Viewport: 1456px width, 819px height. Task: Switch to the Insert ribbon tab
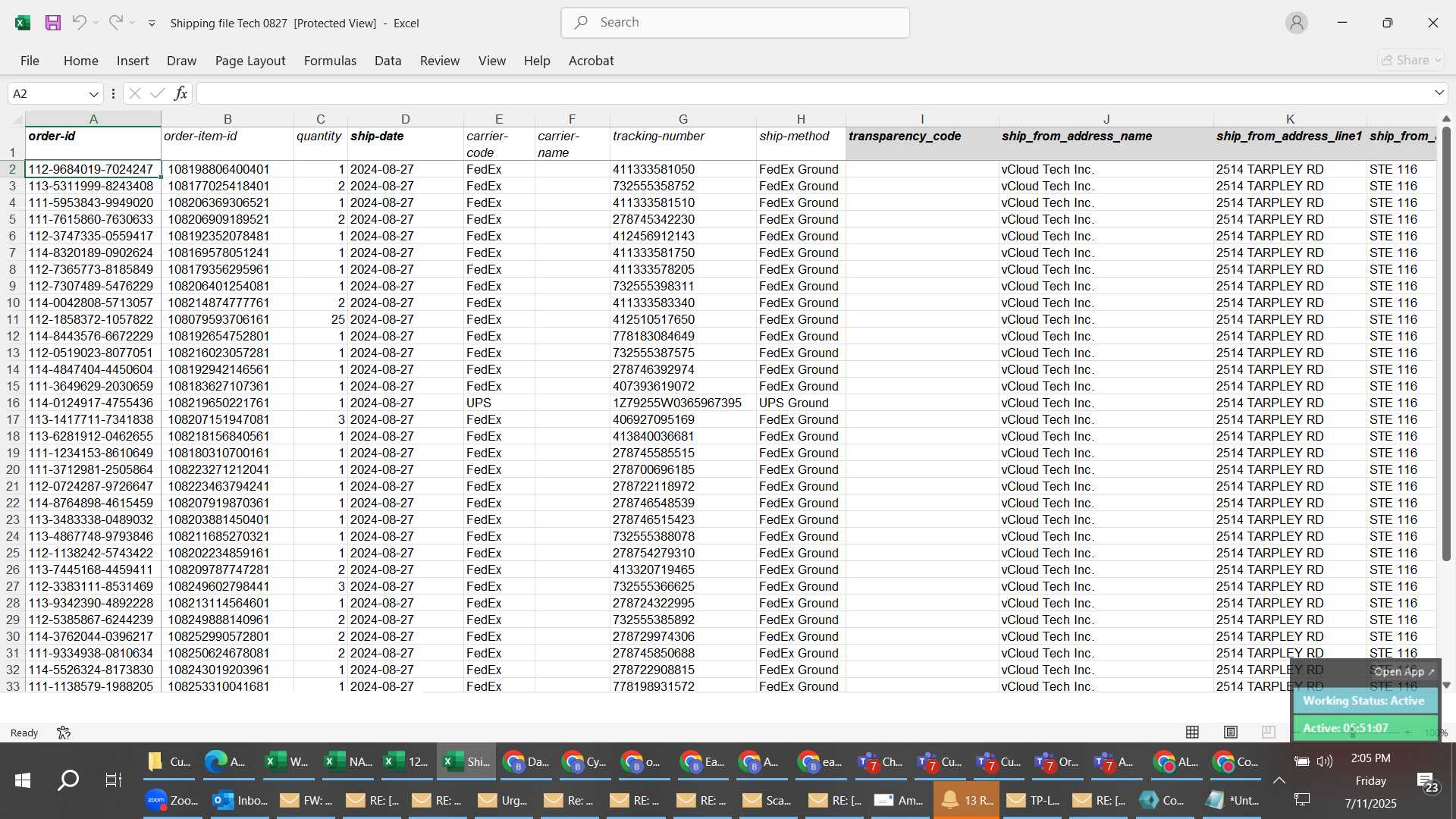(x=133, y=61)
